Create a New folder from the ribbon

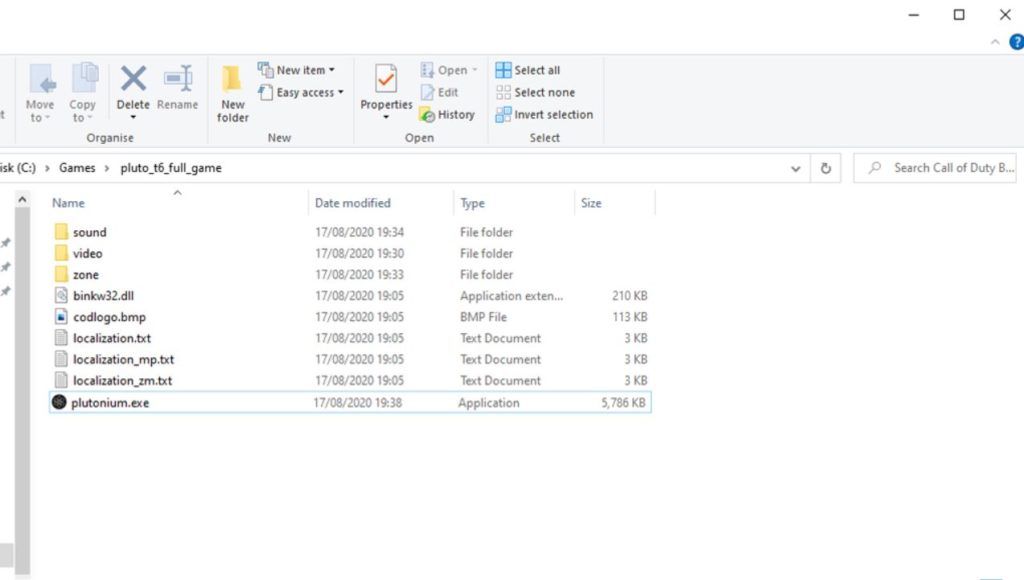232,93
